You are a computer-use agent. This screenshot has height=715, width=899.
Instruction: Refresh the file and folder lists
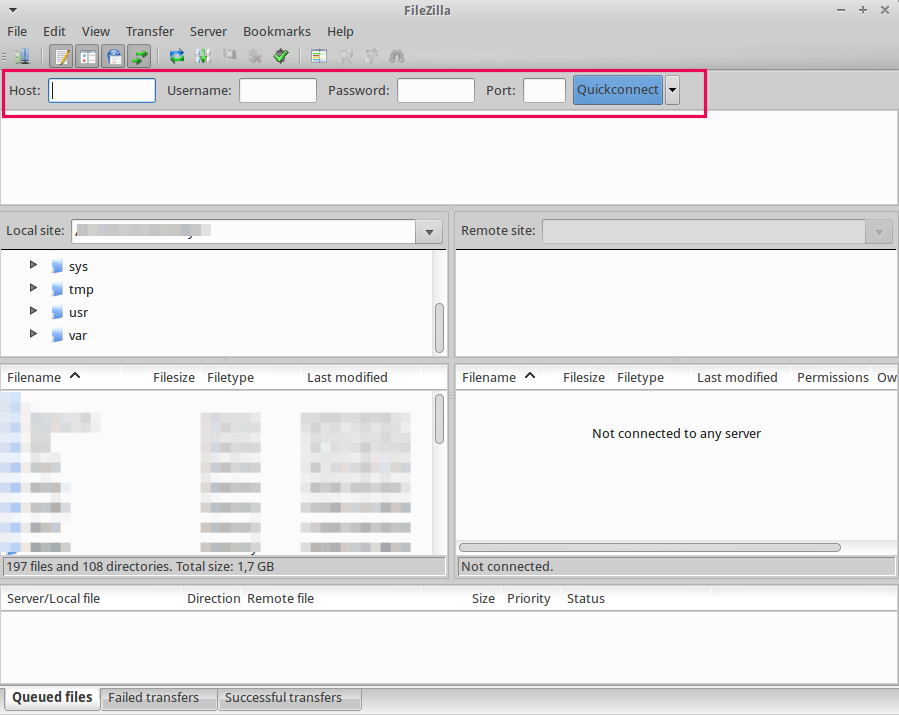tap(177, 56)
